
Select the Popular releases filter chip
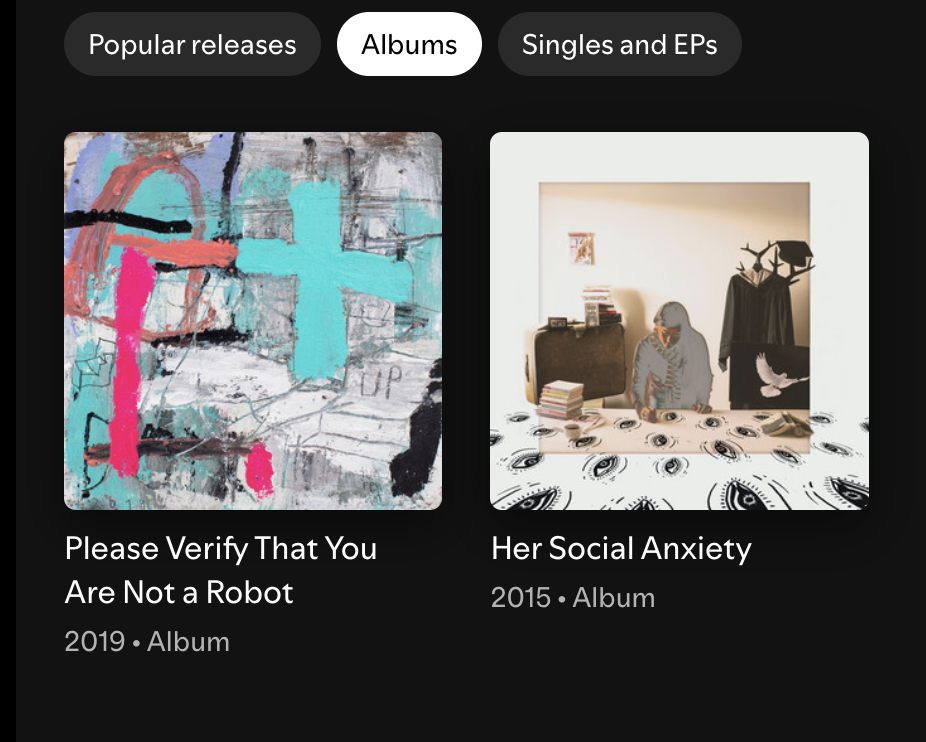pyautogui.click(x=192, y=44)
